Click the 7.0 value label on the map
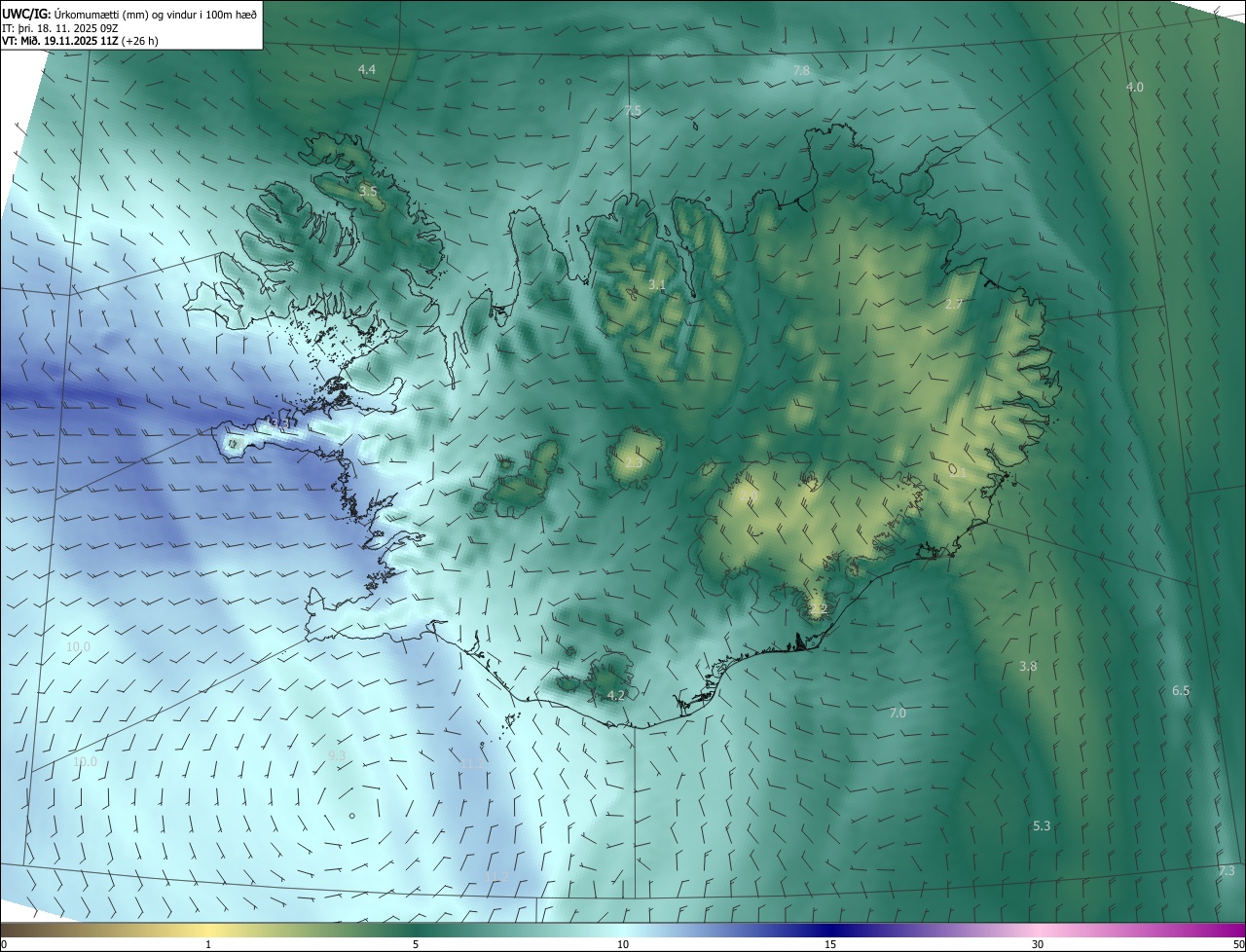The height and width of the screenshot is (952, 1246). (x=898, y=713)
